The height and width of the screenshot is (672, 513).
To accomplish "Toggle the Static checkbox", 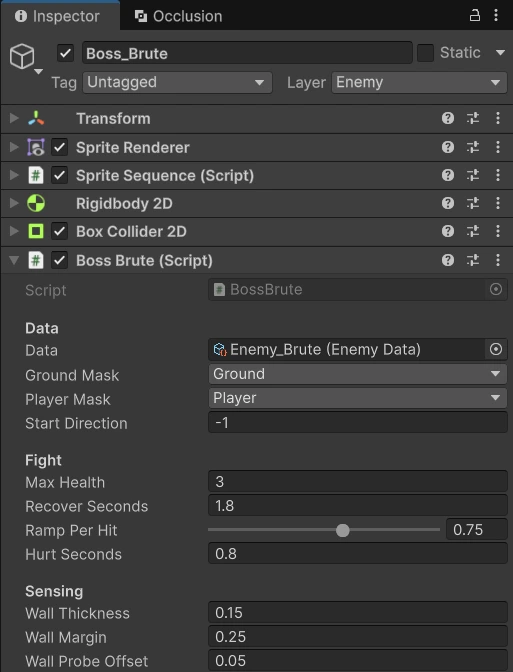I will (x=425, y=53).
